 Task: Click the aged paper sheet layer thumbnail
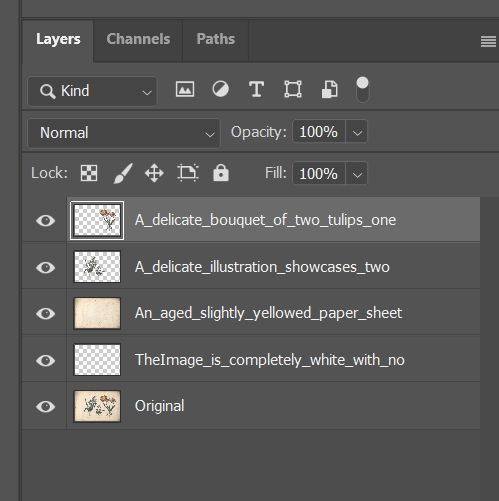coord(97,313)
